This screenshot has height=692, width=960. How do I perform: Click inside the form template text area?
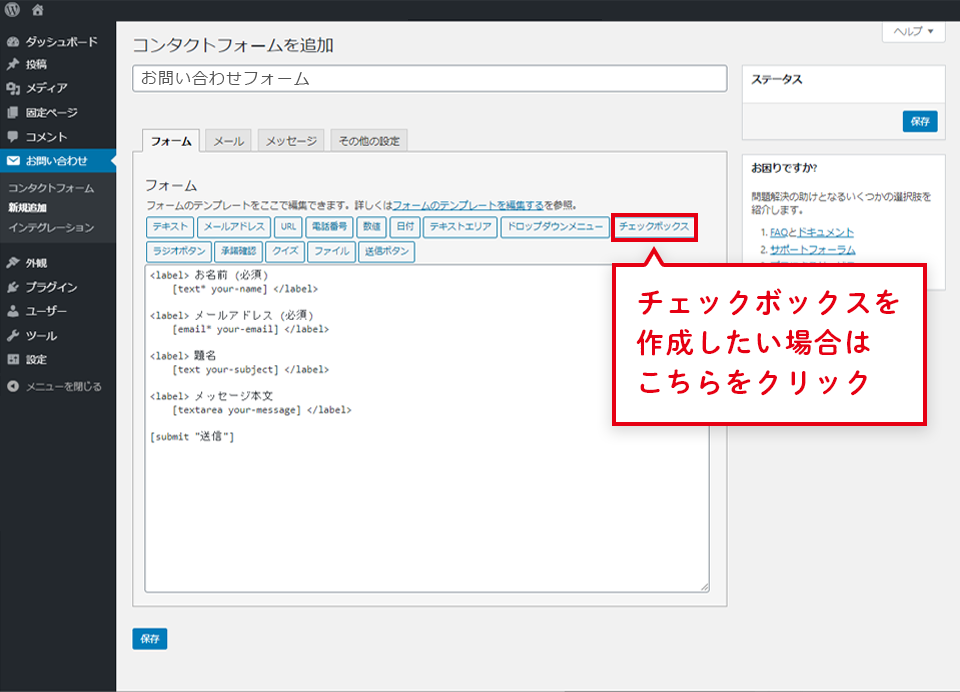(x=426, y=500)
